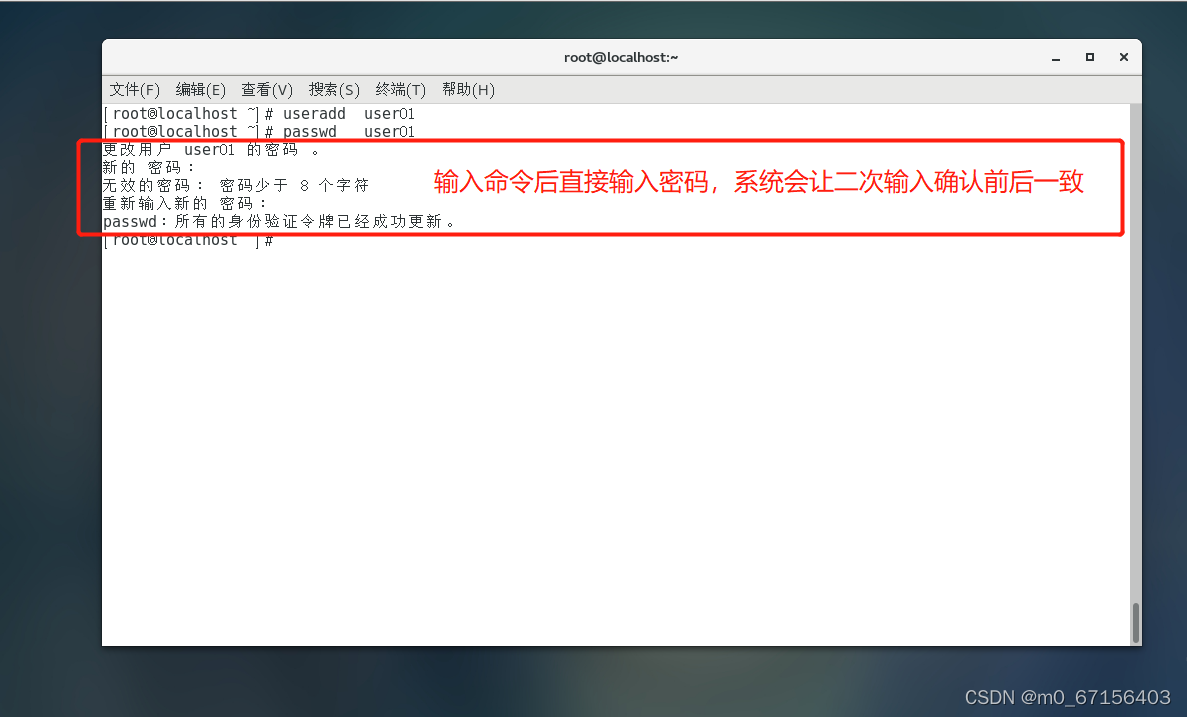Click the '无效的密码： 密码少于 8 个字符' line
1187x717 pixels.
[x=236, y=185]
